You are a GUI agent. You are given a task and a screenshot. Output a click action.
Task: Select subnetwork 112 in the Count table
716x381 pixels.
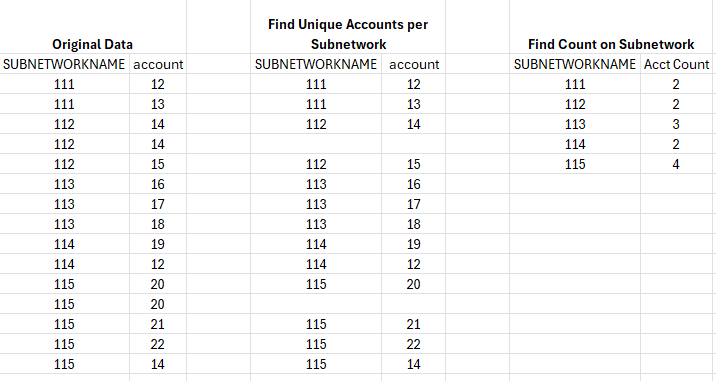click(x=575, y=105)
